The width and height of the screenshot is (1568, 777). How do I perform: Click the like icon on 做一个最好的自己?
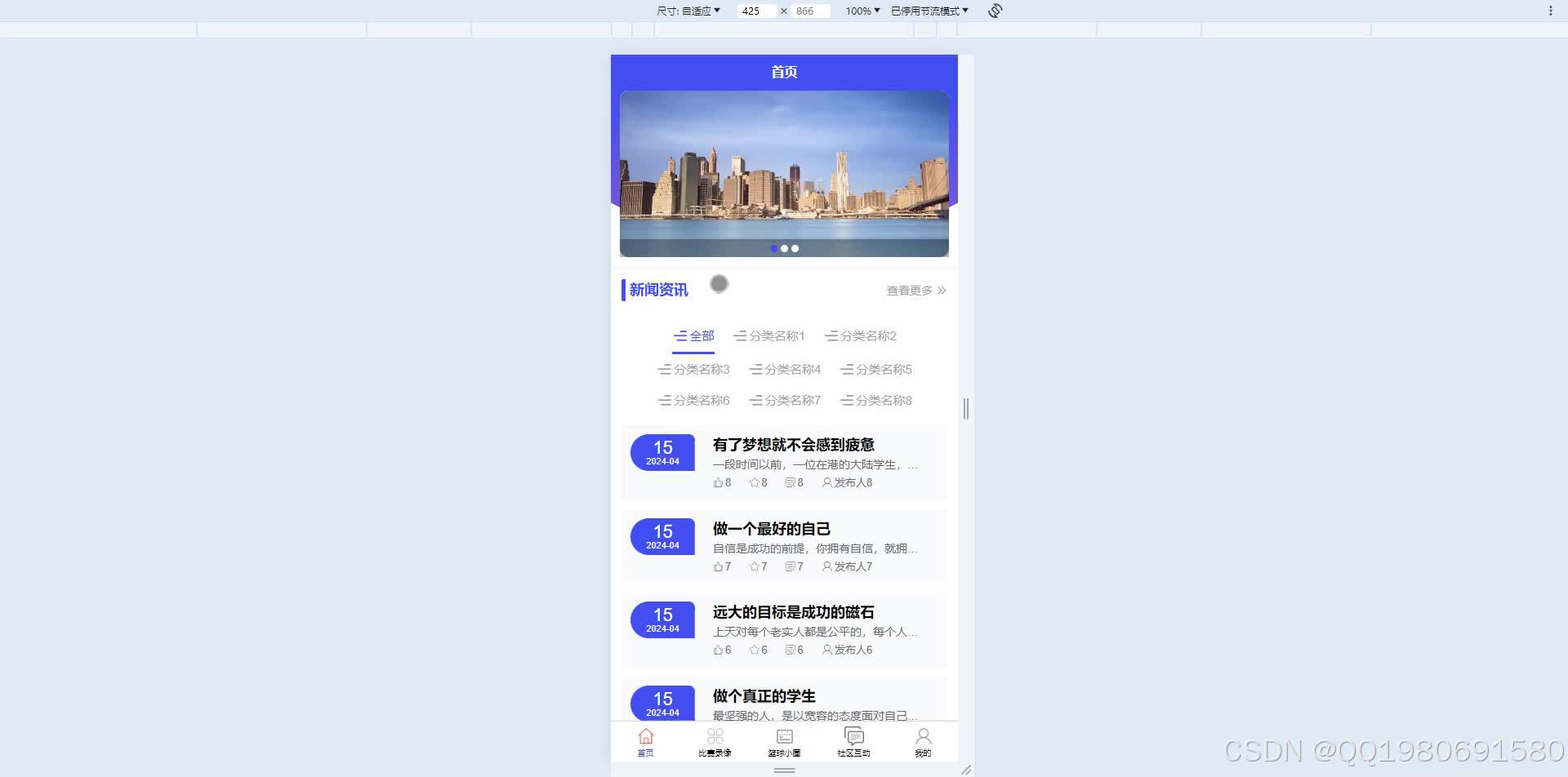point(718,566)
